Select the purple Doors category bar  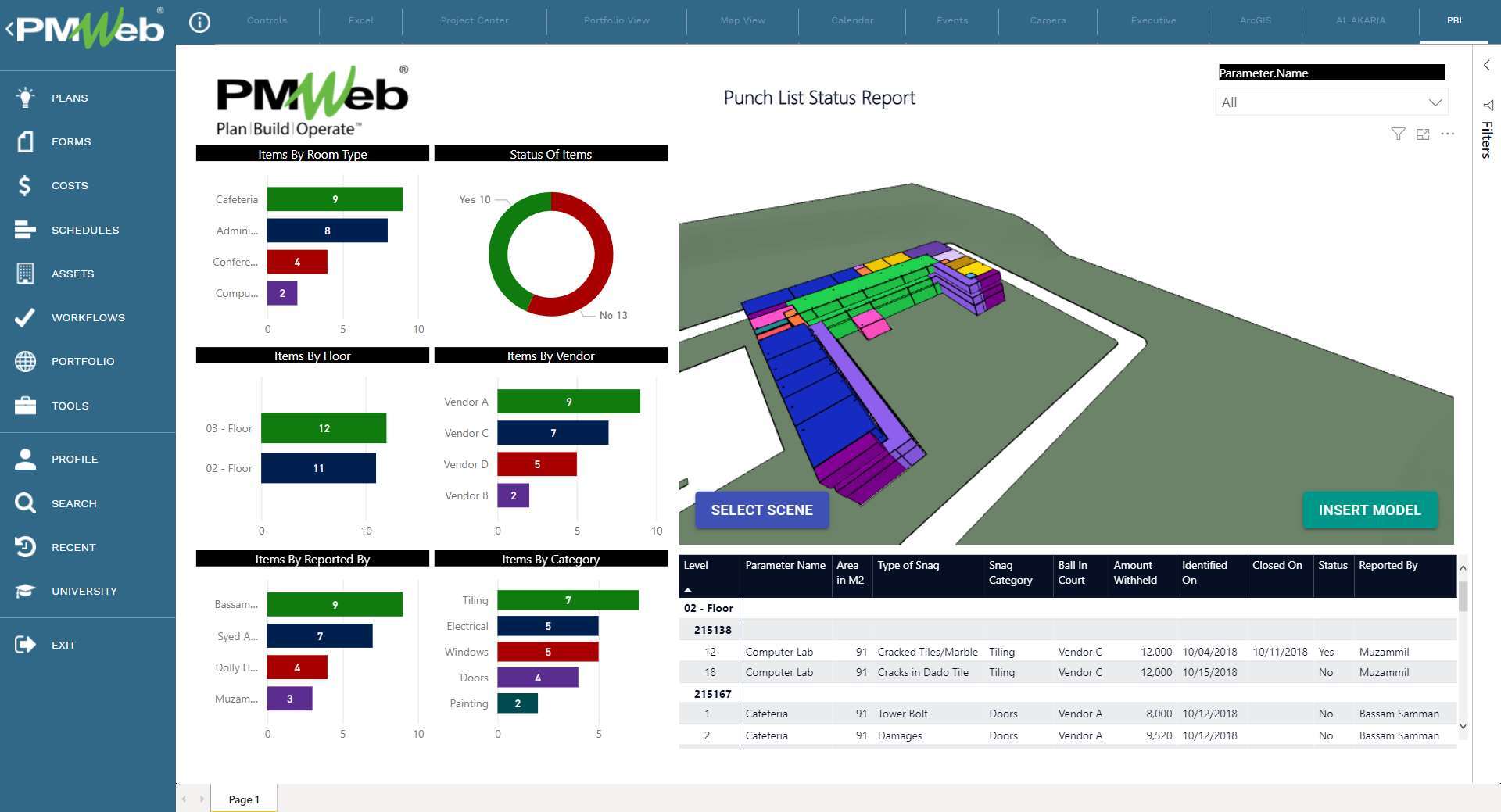click(538, 678)
